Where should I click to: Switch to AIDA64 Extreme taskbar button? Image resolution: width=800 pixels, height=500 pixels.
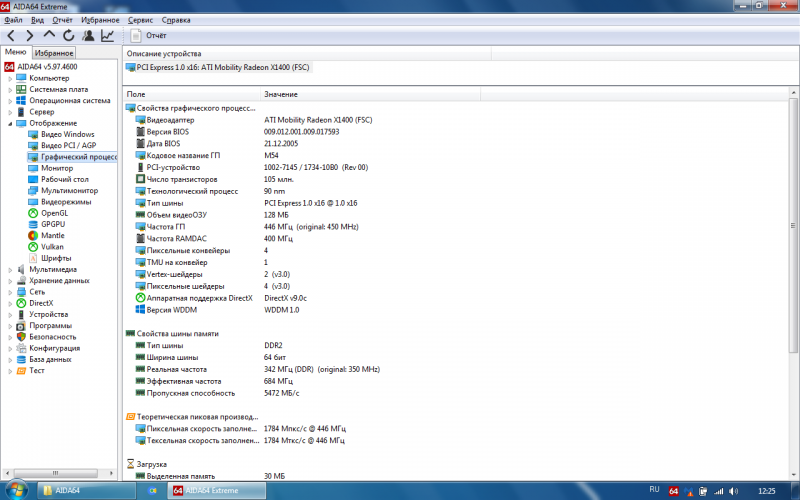point(217,490)
